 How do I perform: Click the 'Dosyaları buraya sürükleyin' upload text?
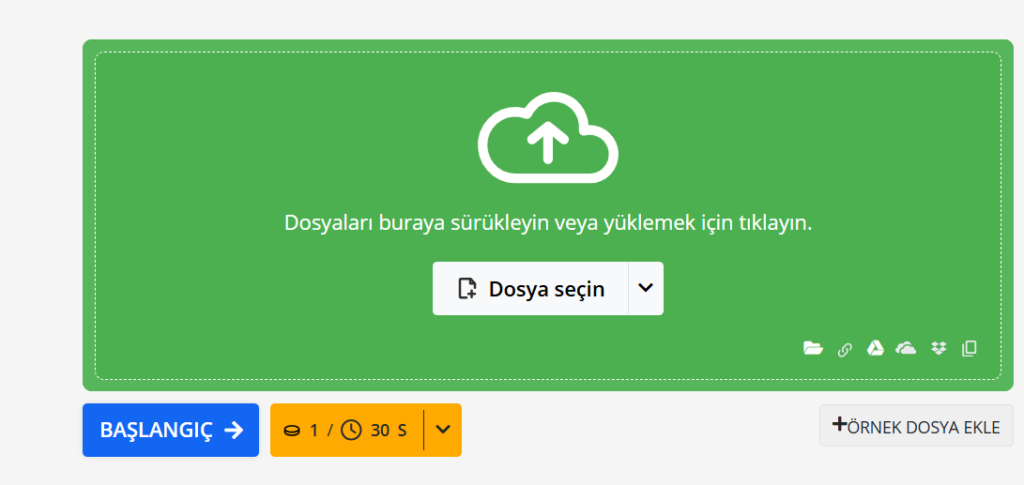click(547, 222)
